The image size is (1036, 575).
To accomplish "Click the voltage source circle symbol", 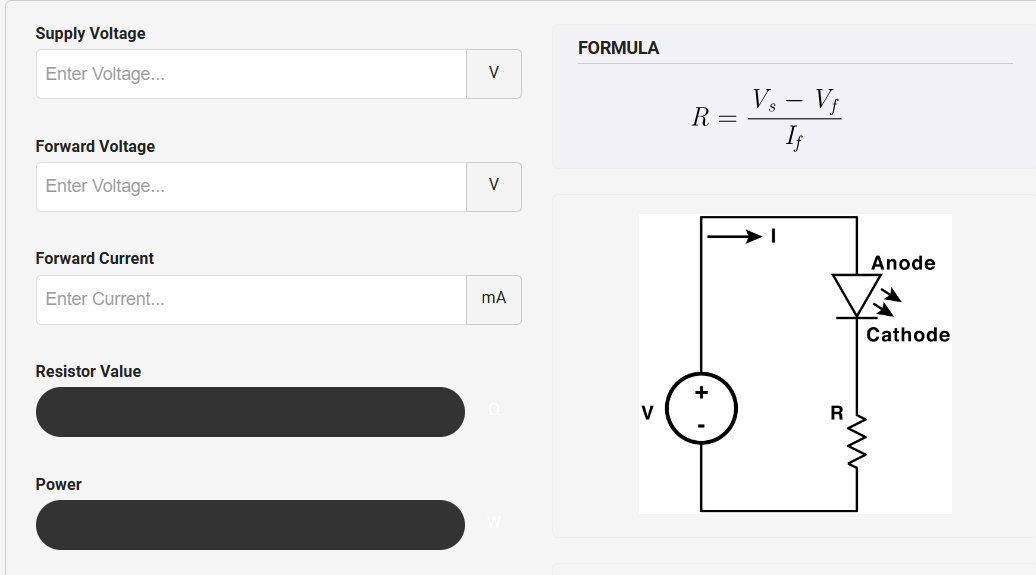I will pos(701,408).
